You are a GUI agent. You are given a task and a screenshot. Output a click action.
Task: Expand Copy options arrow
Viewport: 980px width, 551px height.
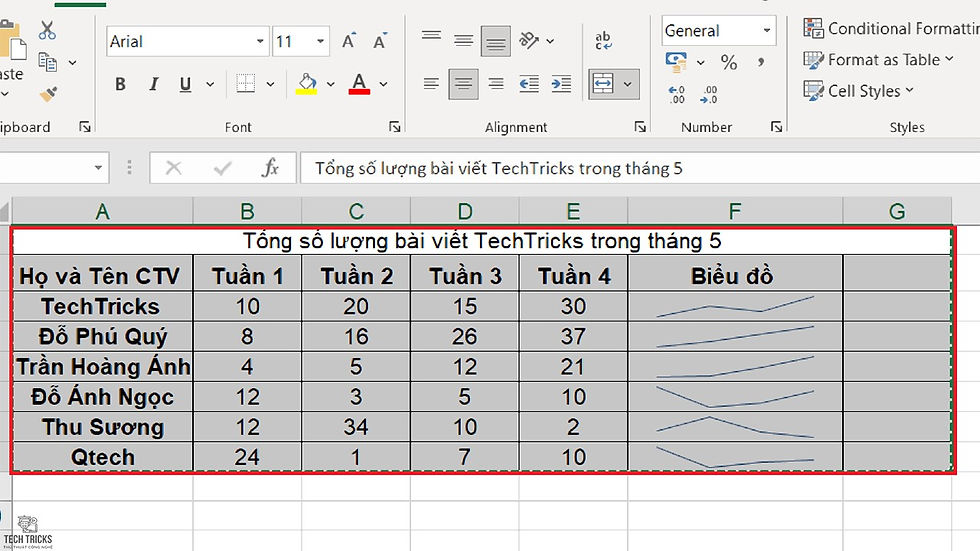coord(72,62)
